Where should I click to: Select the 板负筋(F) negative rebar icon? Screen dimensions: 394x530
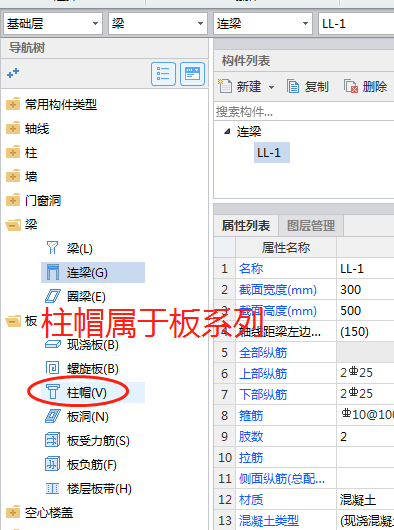(x=52, y=464)
